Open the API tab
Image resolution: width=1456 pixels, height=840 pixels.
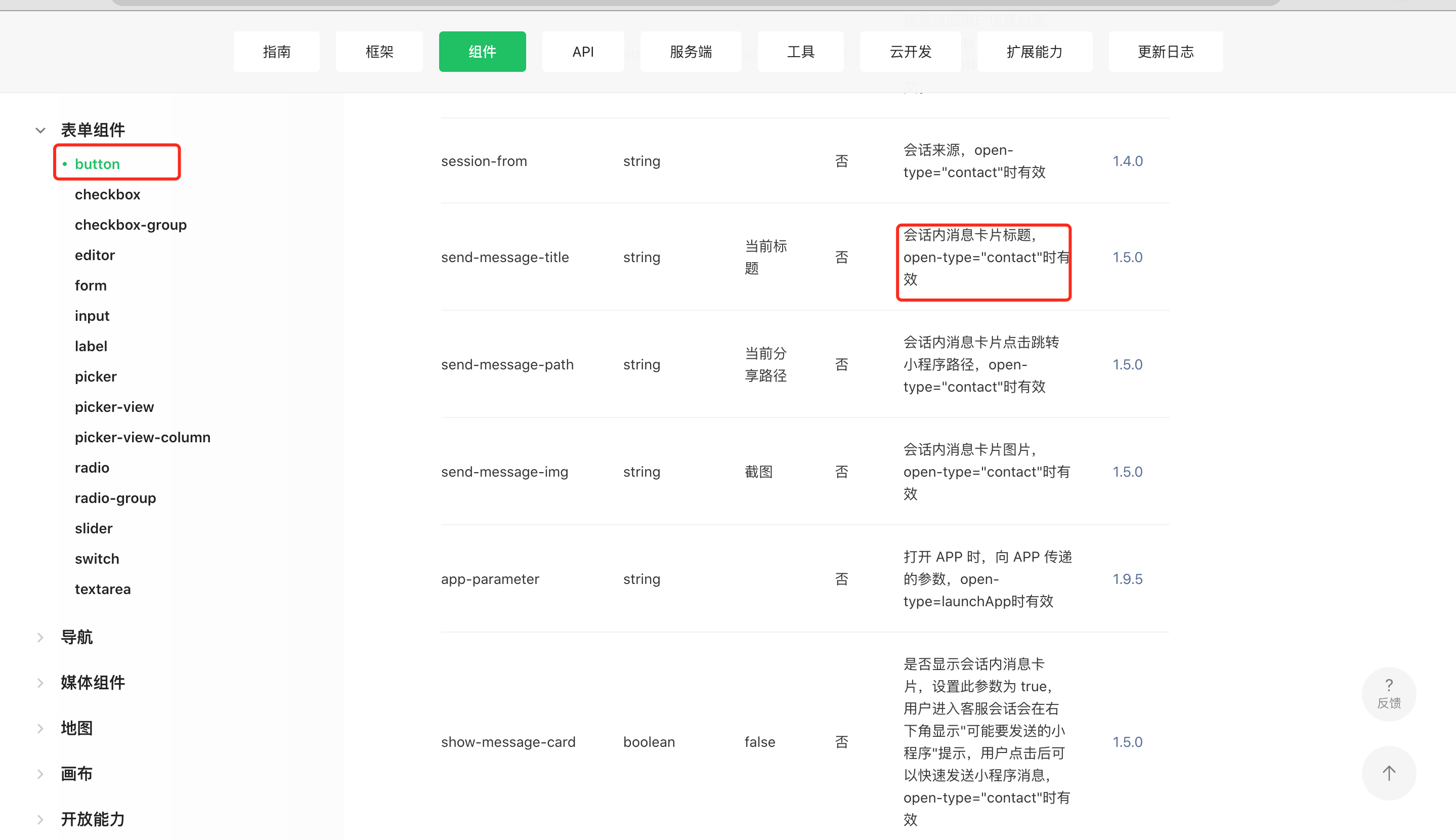(582, 52)
